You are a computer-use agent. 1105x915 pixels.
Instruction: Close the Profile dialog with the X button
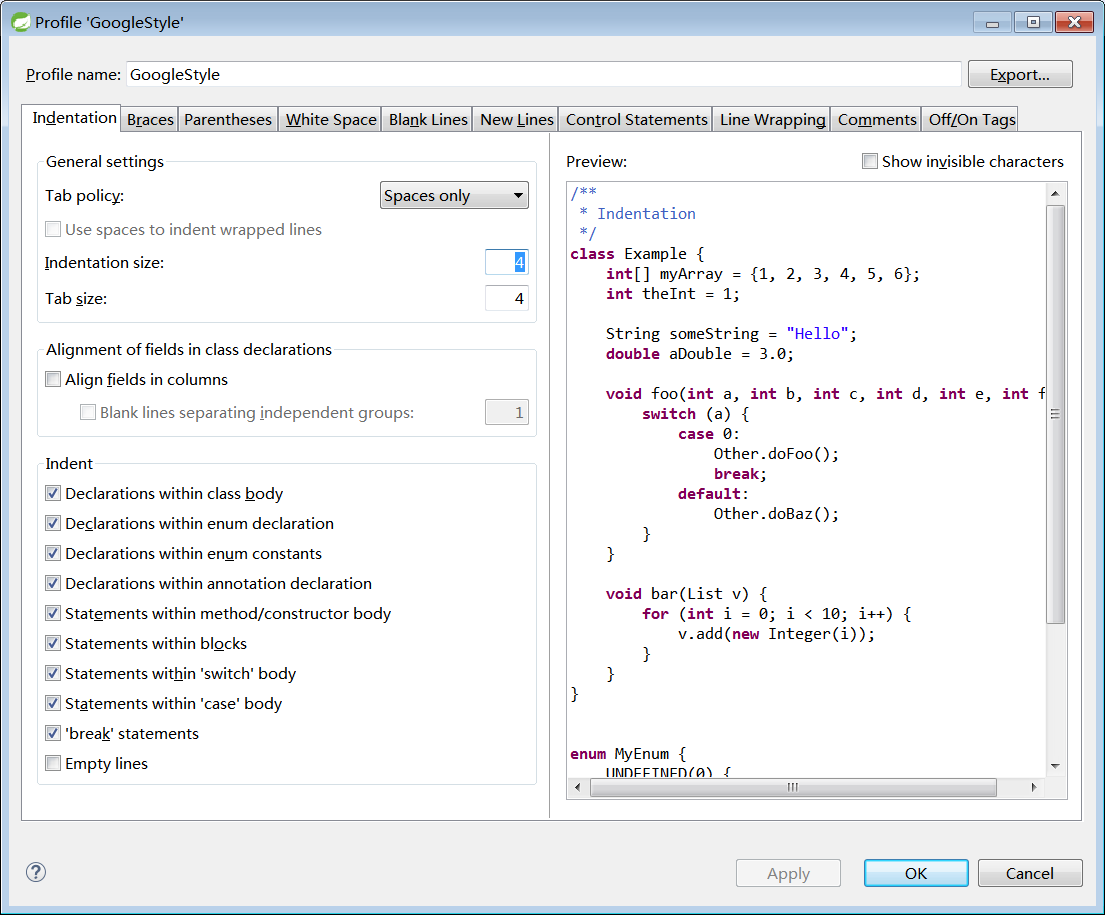click(1074, 23)
